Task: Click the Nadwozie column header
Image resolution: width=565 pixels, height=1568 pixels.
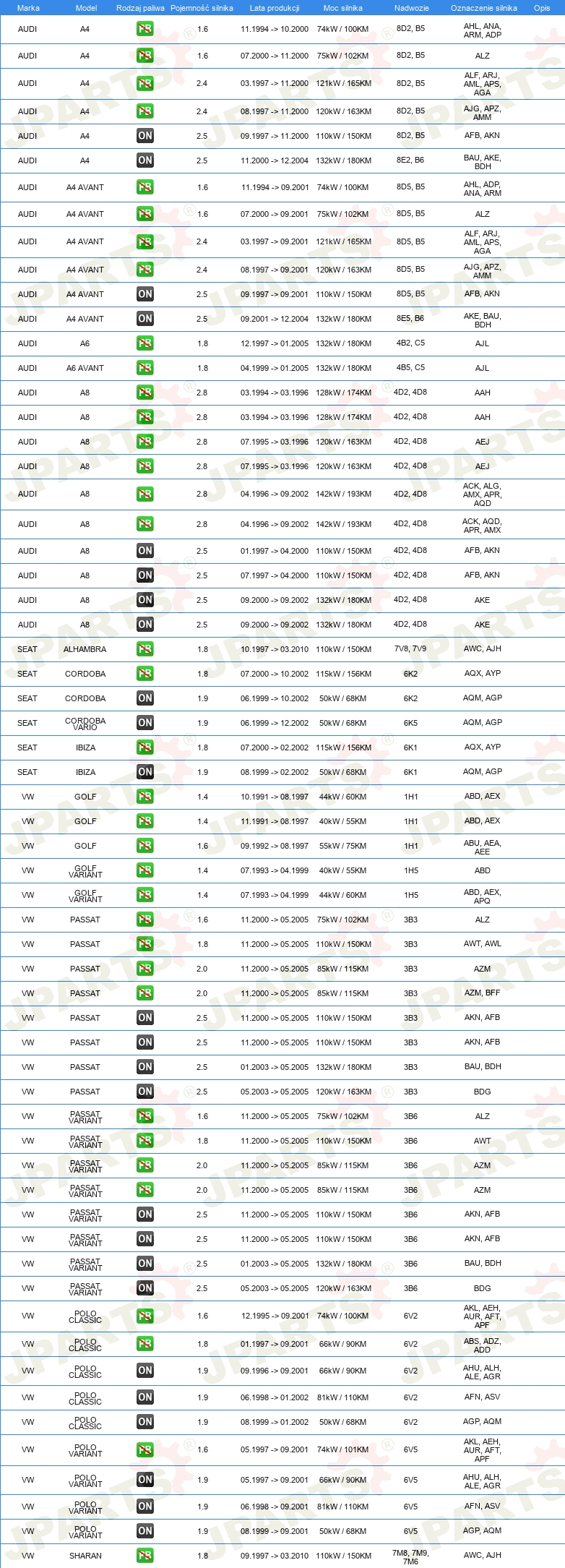Action: [412, 8]
